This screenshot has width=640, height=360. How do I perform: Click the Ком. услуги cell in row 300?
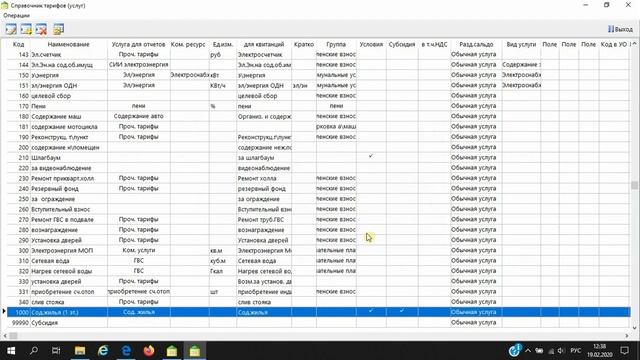point(138,250)
